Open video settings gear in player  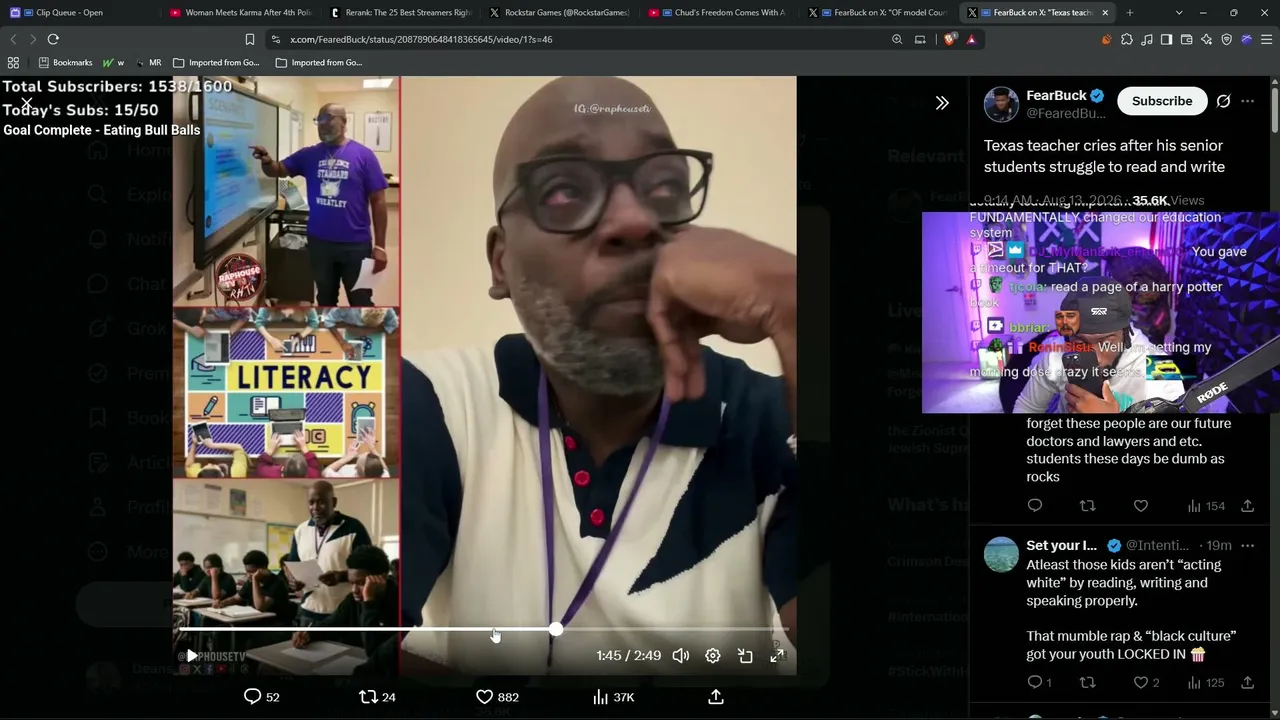pyautogui.click(x=712, y=656)
